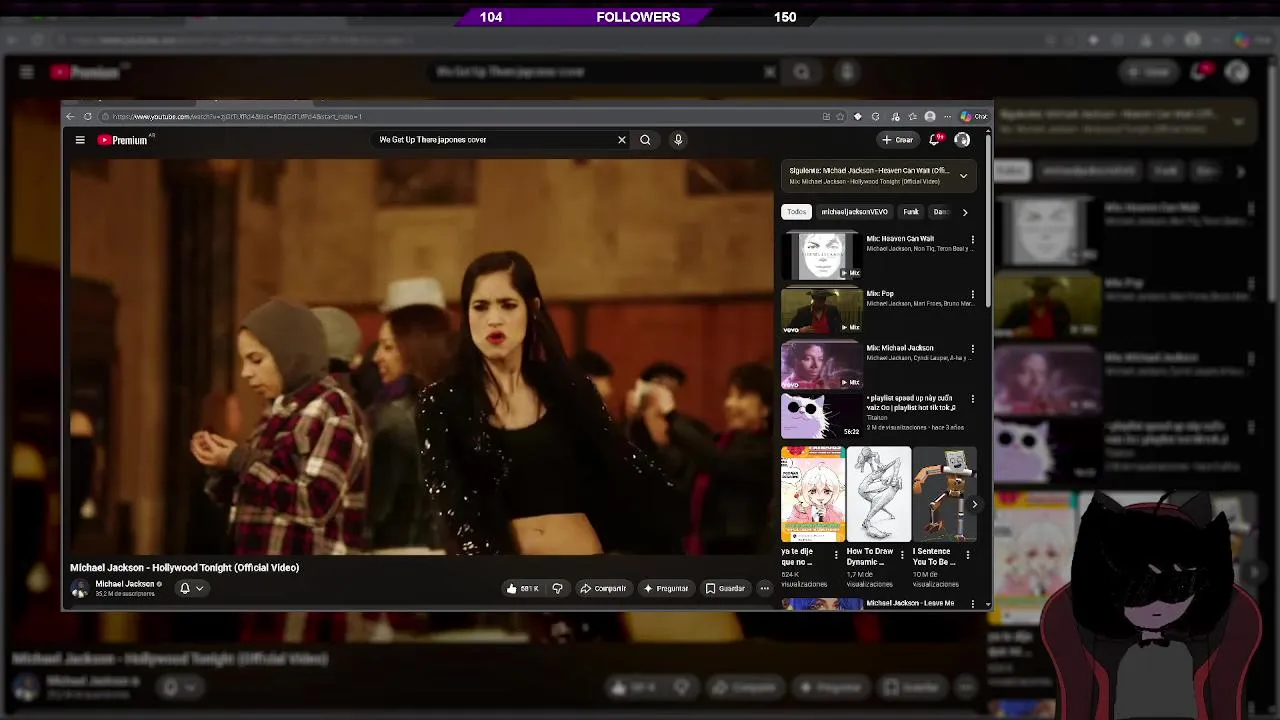Open the playlist speed up cat thumbnail

[x=821, y=416]
